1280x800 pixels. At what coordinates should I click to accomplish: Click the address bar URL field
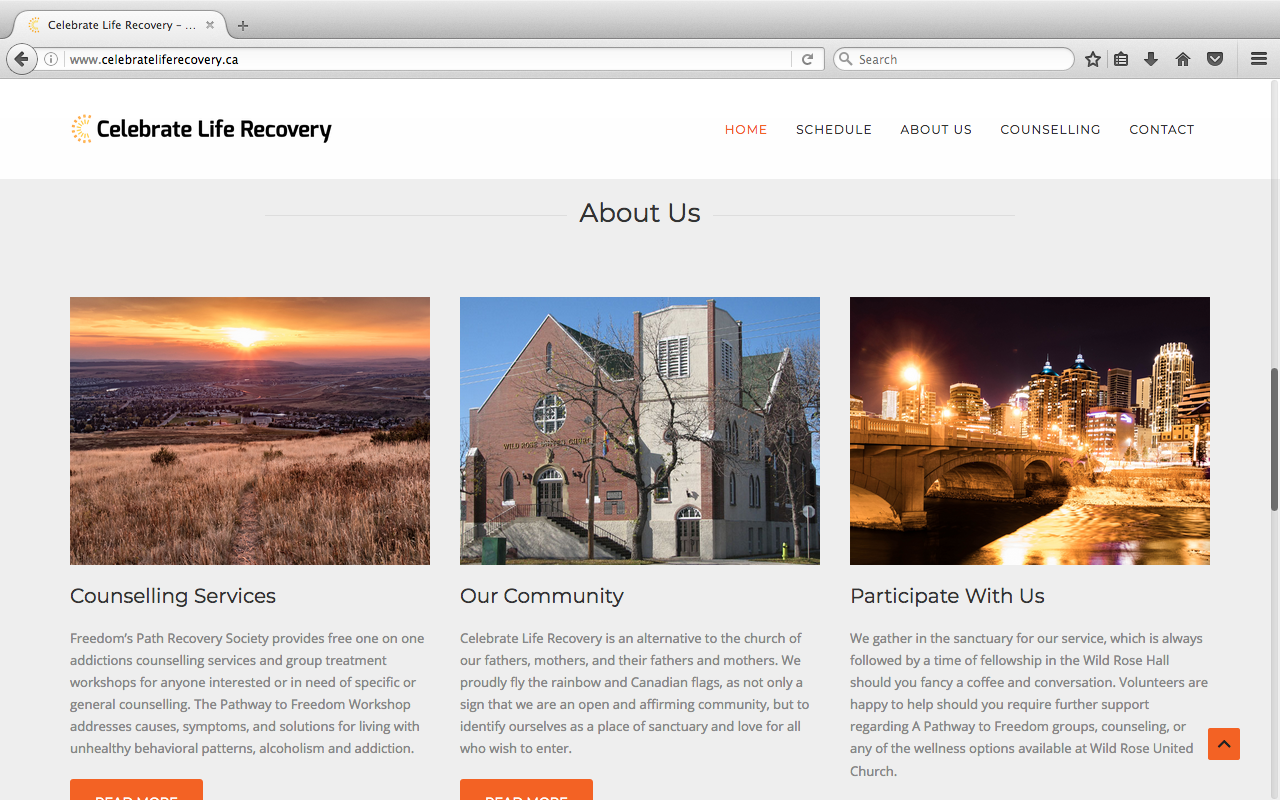[428, 59]
